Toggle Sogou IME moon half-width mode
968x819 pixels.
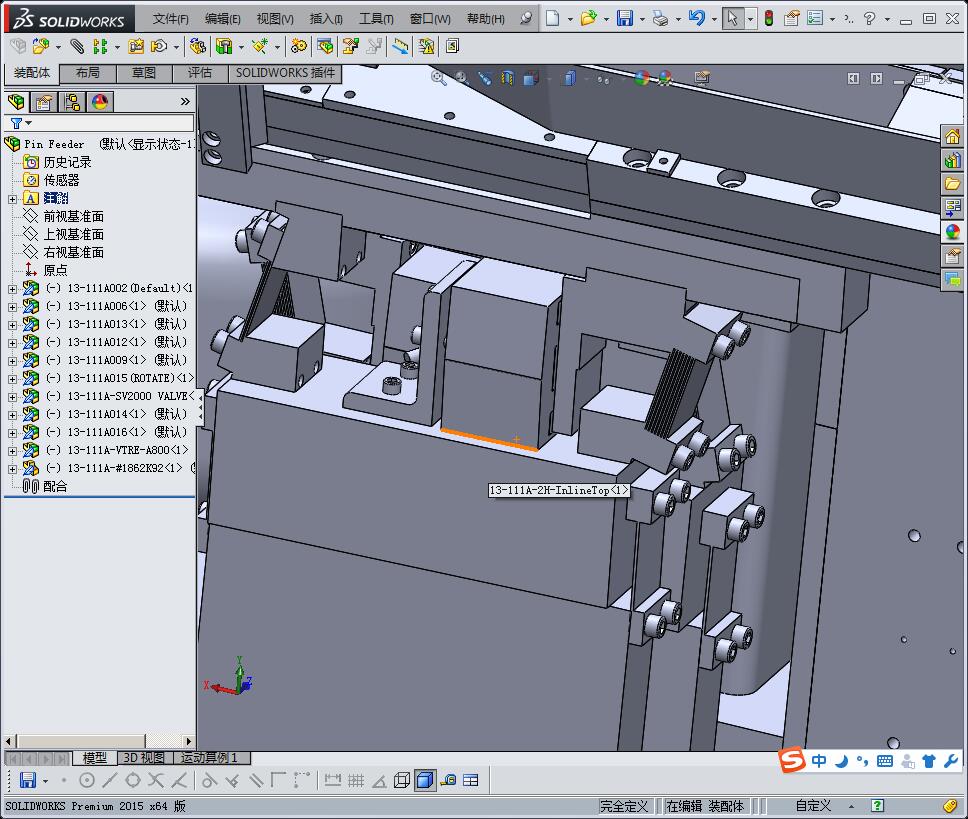(841, 761)
